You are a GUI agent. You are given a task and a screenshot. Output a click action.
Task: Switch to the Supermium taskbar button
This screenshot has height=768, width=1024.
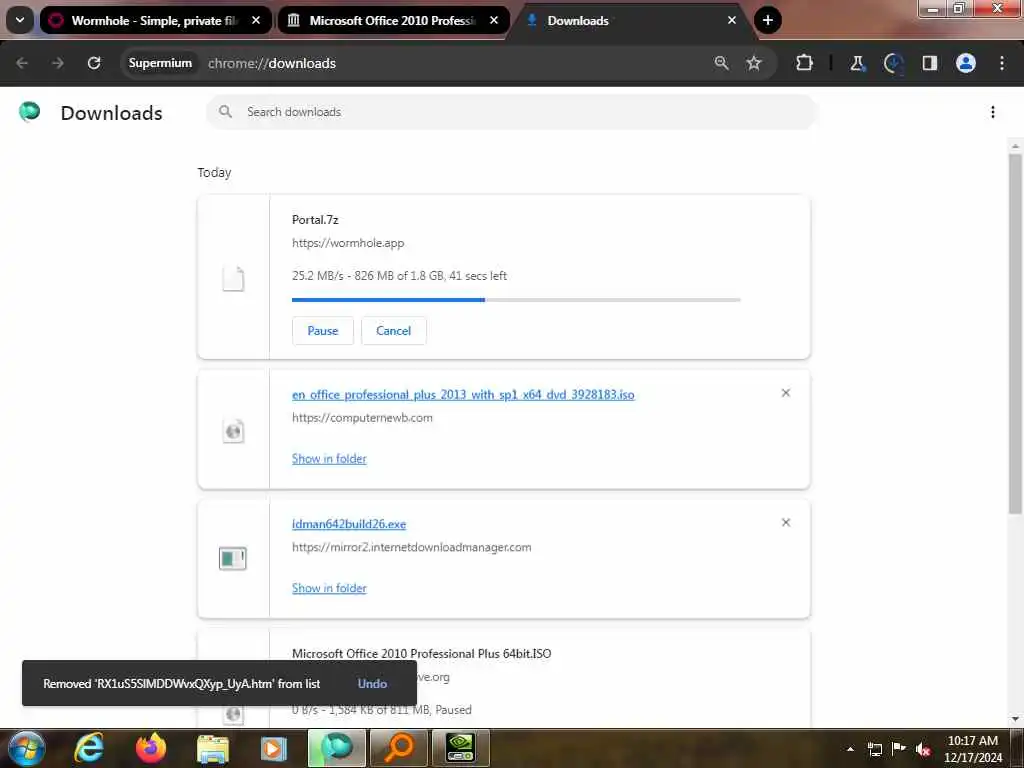coord(337,748)
